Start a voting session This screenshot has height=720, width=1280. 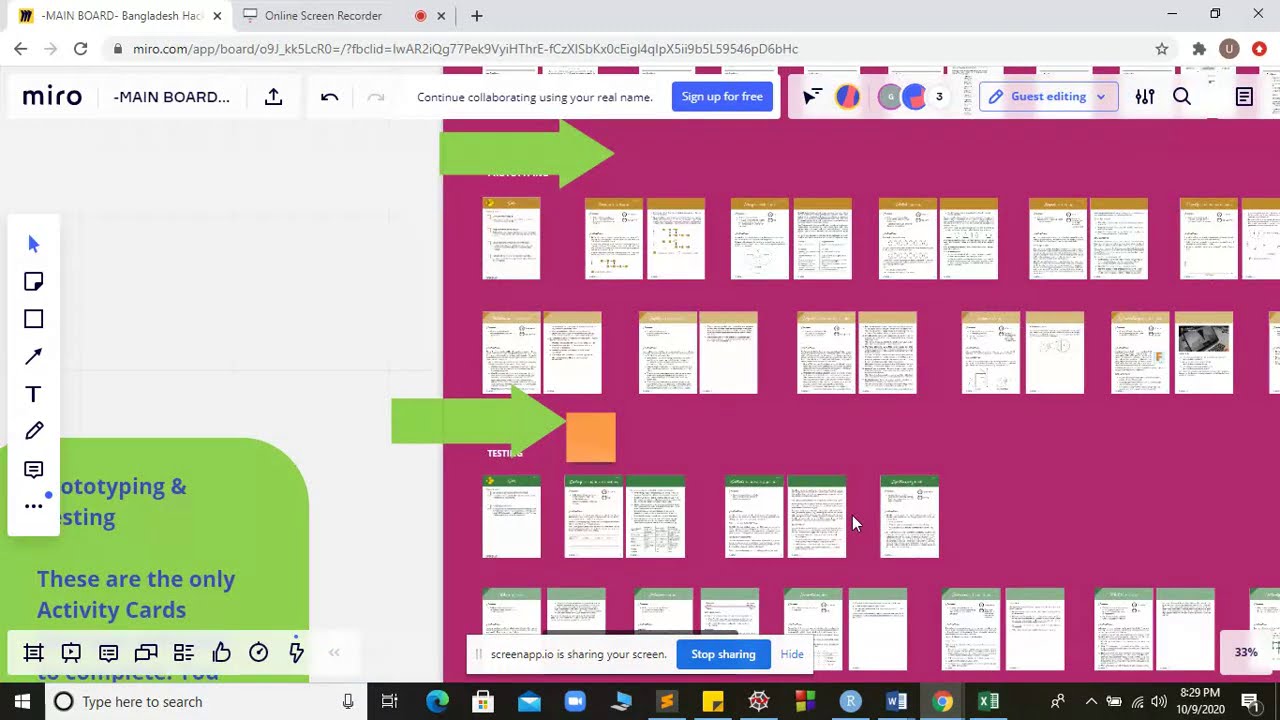click(x=221, y=653)
